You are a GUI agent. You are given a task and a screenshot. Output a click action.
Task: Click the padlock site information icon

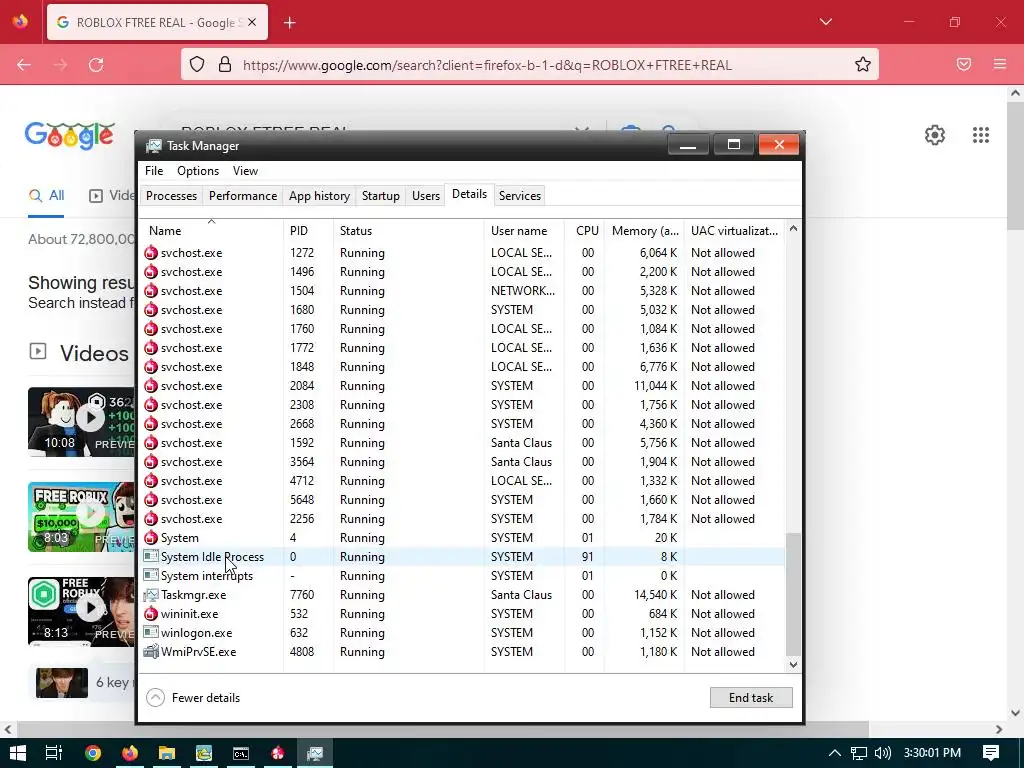click(225, 64)
